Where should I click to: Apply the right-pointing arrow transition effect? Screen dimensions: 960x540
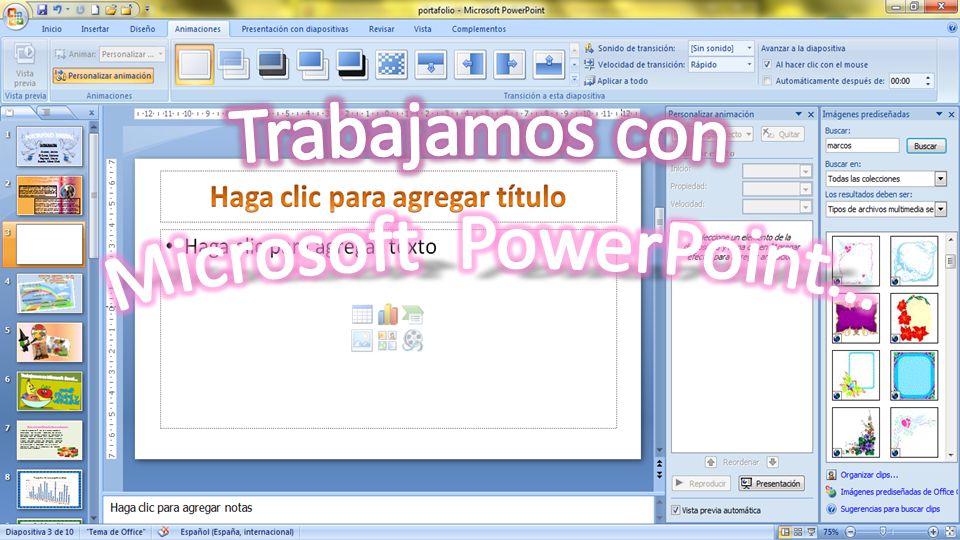coord(509,64)
